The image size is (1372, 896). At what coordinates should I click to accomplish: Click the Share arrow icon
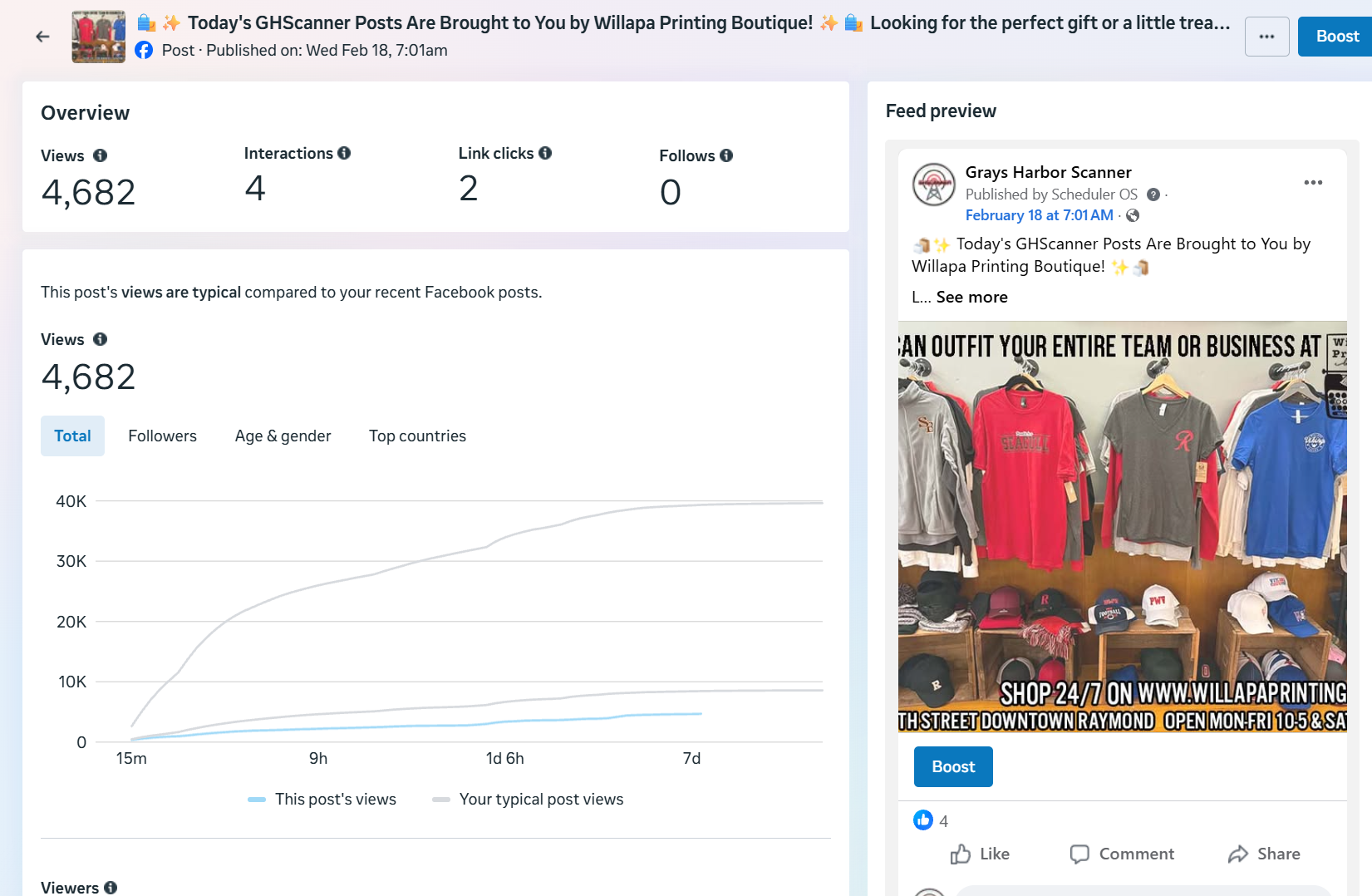1238,854
